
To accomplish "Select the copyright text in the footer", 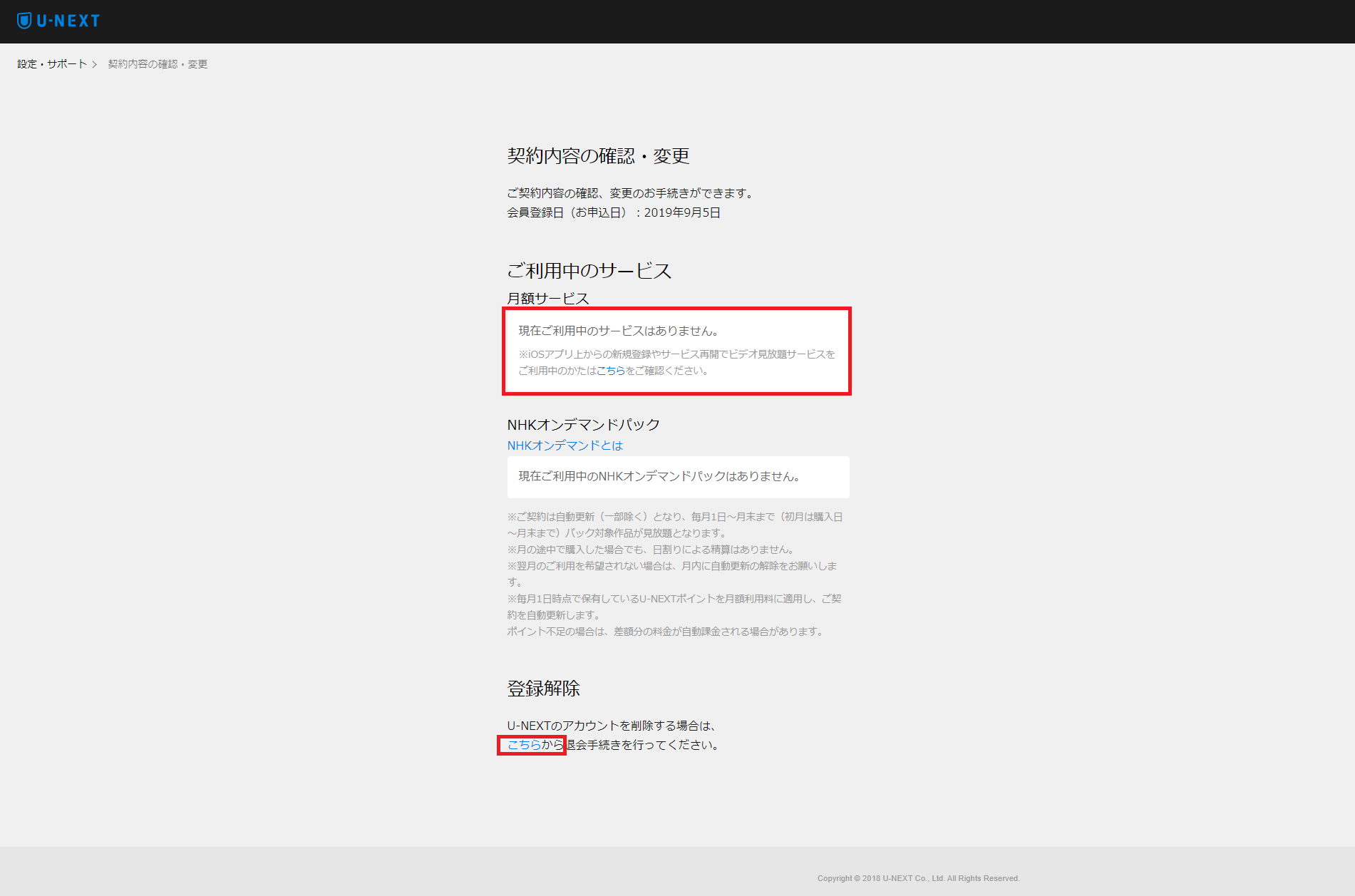I will coord(918,878).
